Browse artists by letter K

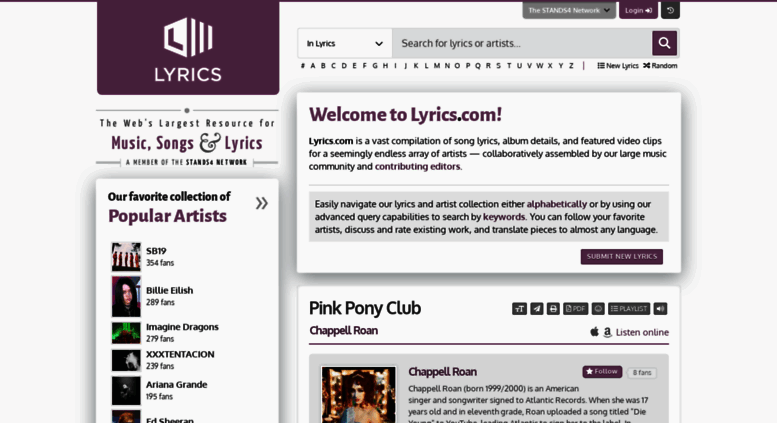(x=416, y=65)
